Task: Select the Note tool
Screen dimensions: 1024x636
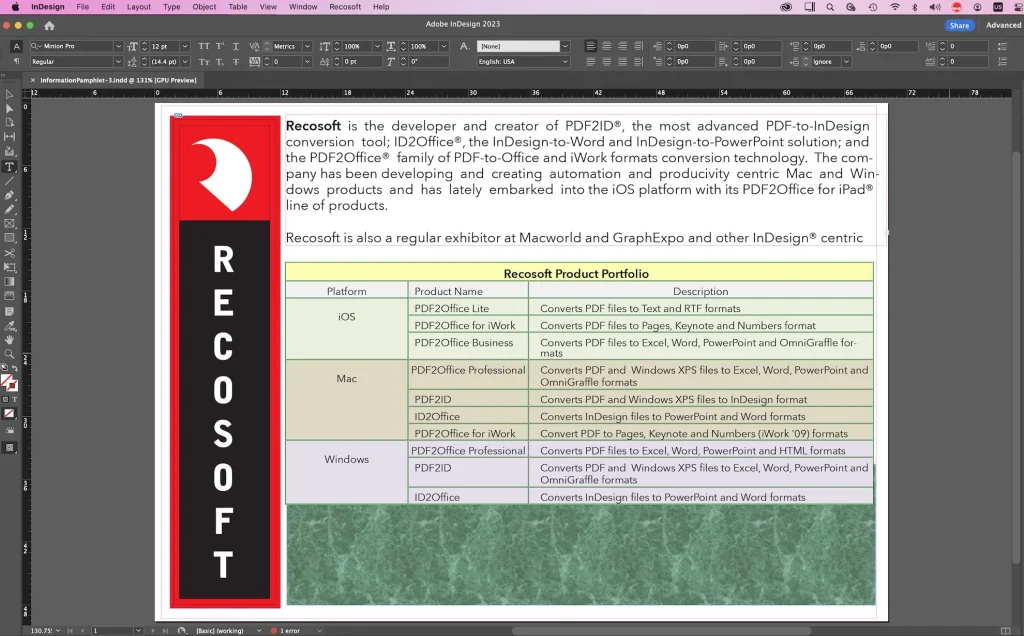Action: click(9, 311)
